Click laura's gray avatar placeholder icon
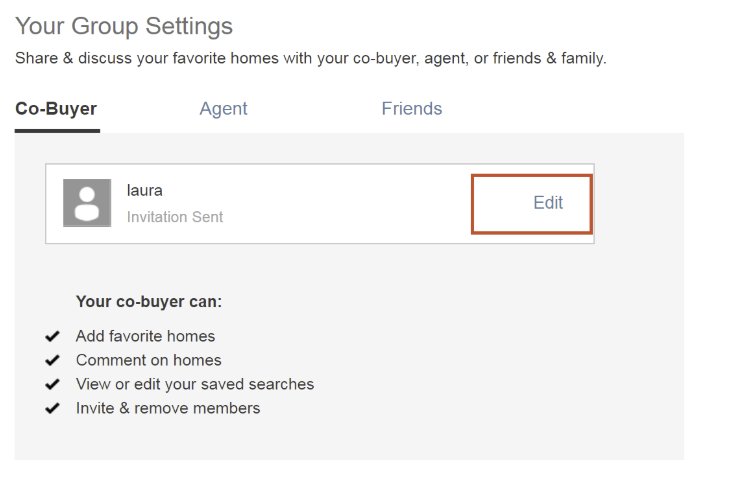This screenshot has width=756, height=485. click(x=87, y=203)
